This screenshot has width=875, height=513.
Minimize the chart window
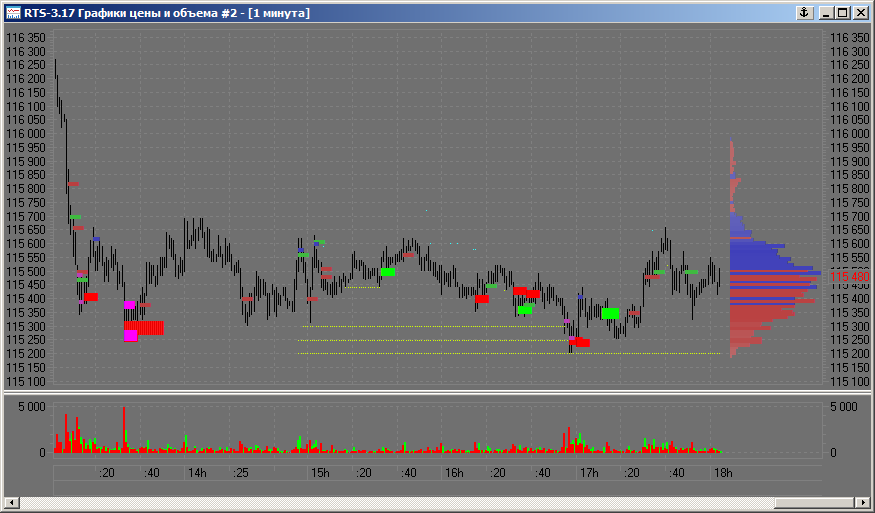(827, 13)
